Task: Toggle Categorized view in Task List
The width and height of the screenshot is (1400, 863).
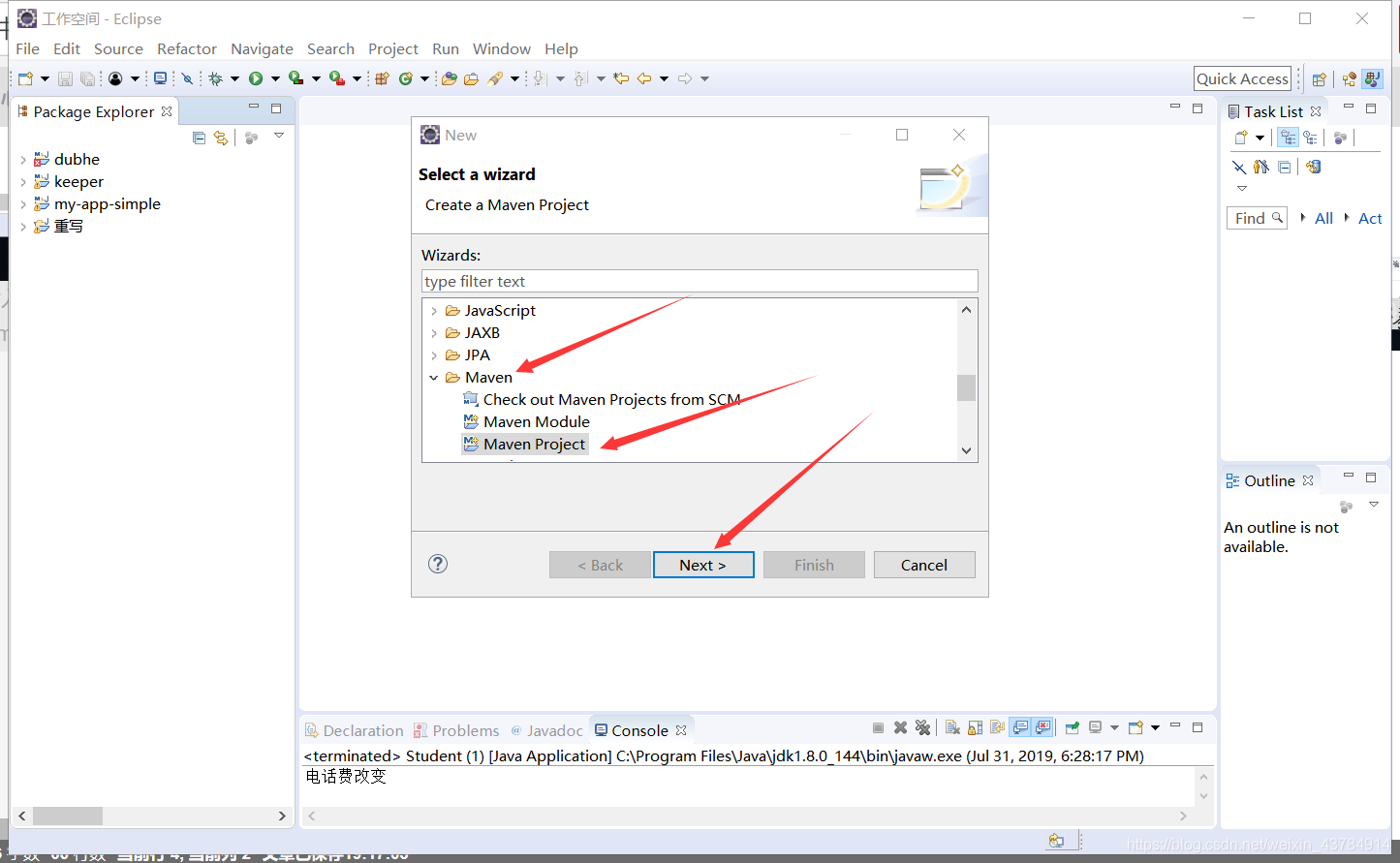Action: (1288, 138)
